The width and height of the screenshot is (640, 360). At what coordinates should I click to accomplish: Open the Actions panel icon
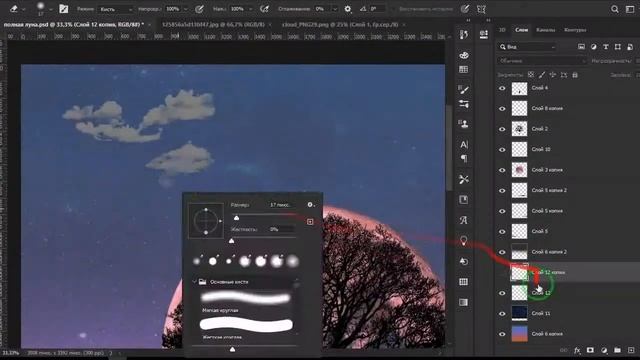point(464,261)
